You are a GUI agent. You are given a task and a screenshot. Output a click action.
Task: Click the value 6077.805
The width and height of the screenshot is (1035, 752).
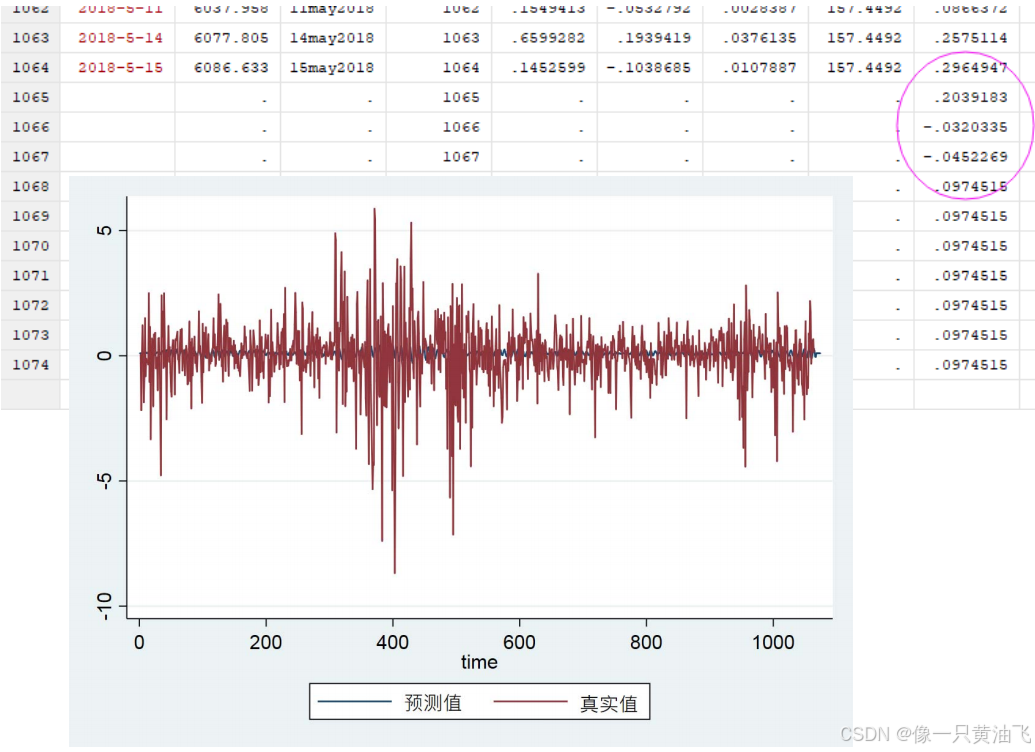click(231, 38)
